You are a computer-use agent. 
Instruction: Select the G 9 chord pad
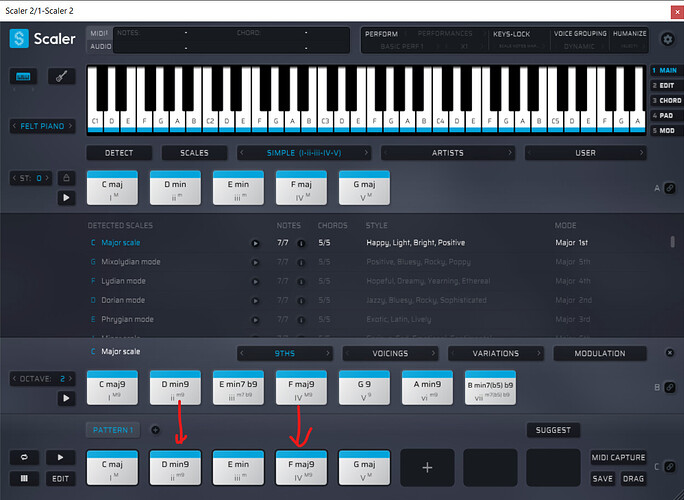click(x=364, y=388)
